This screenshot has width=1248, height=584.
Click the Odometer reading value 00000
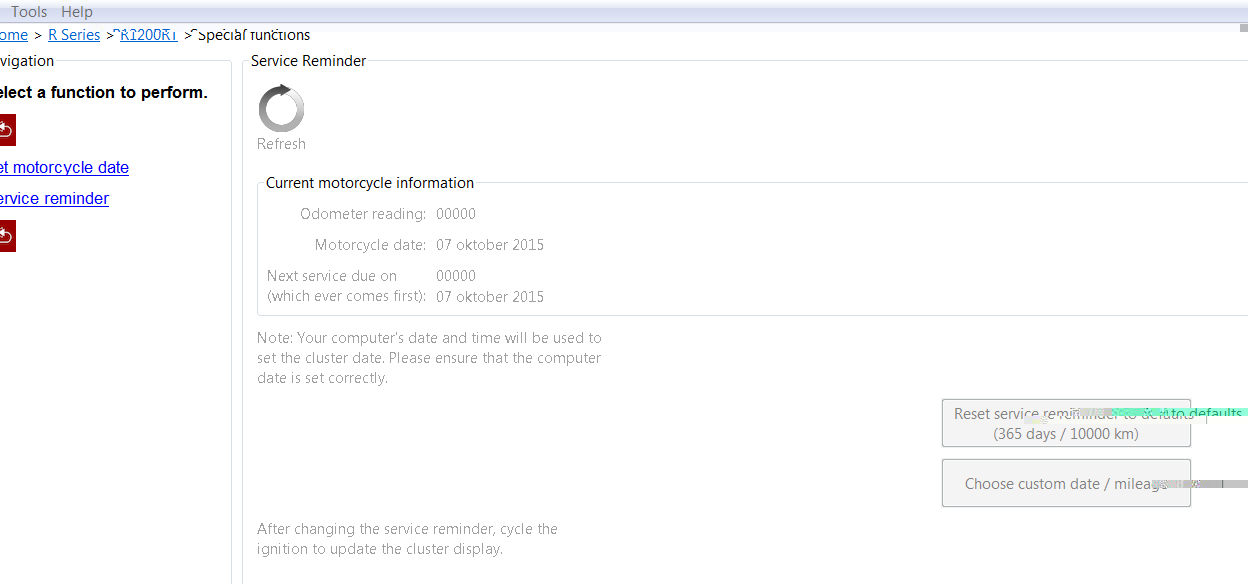coord(456,214)
